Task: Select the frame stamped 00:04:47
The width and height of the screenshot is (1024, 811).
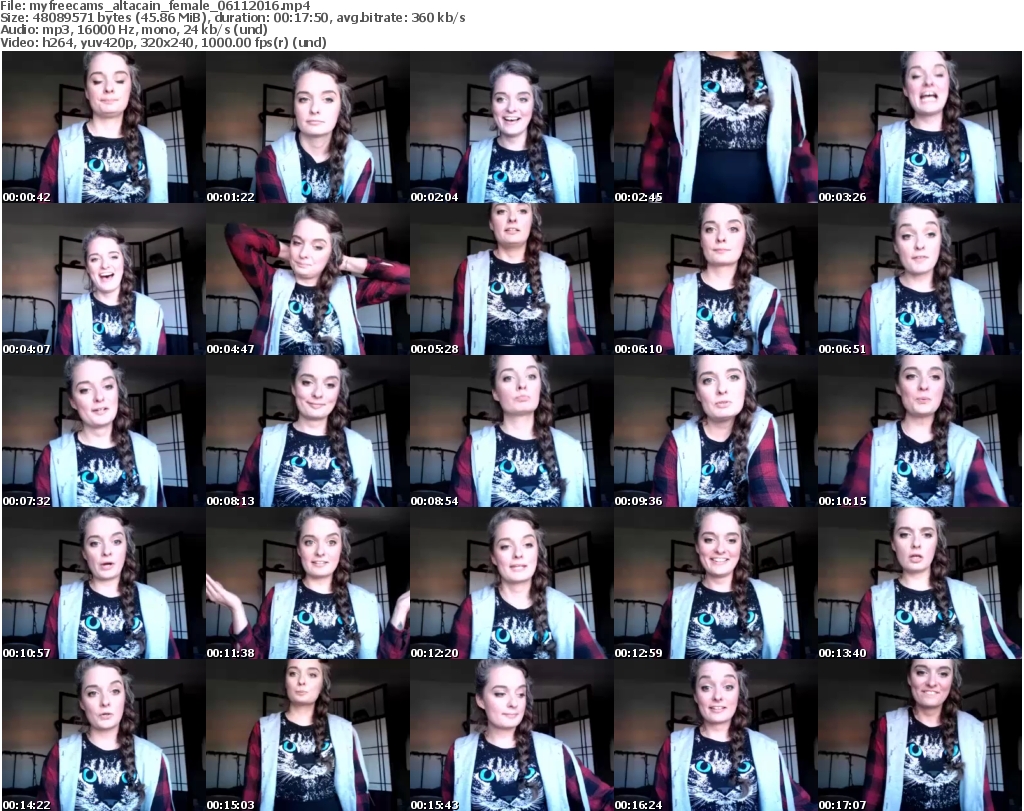Action: [x=308, y=279]
